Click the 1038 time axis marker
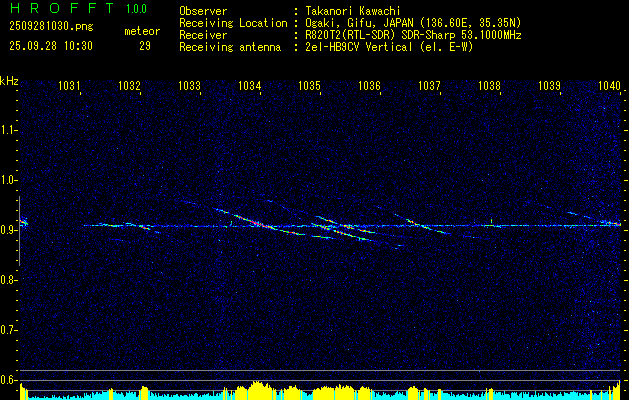629x400 pixels. pos(490,85)
